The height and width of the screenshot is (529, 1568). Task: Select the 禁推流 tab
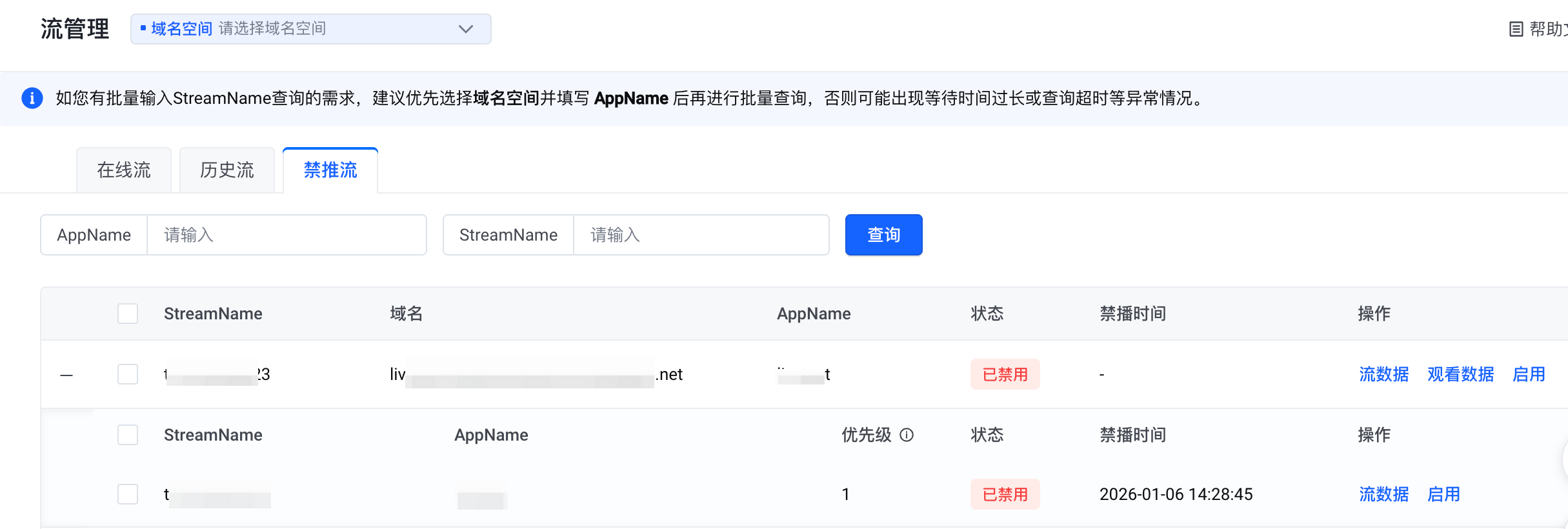click(330, 170)
